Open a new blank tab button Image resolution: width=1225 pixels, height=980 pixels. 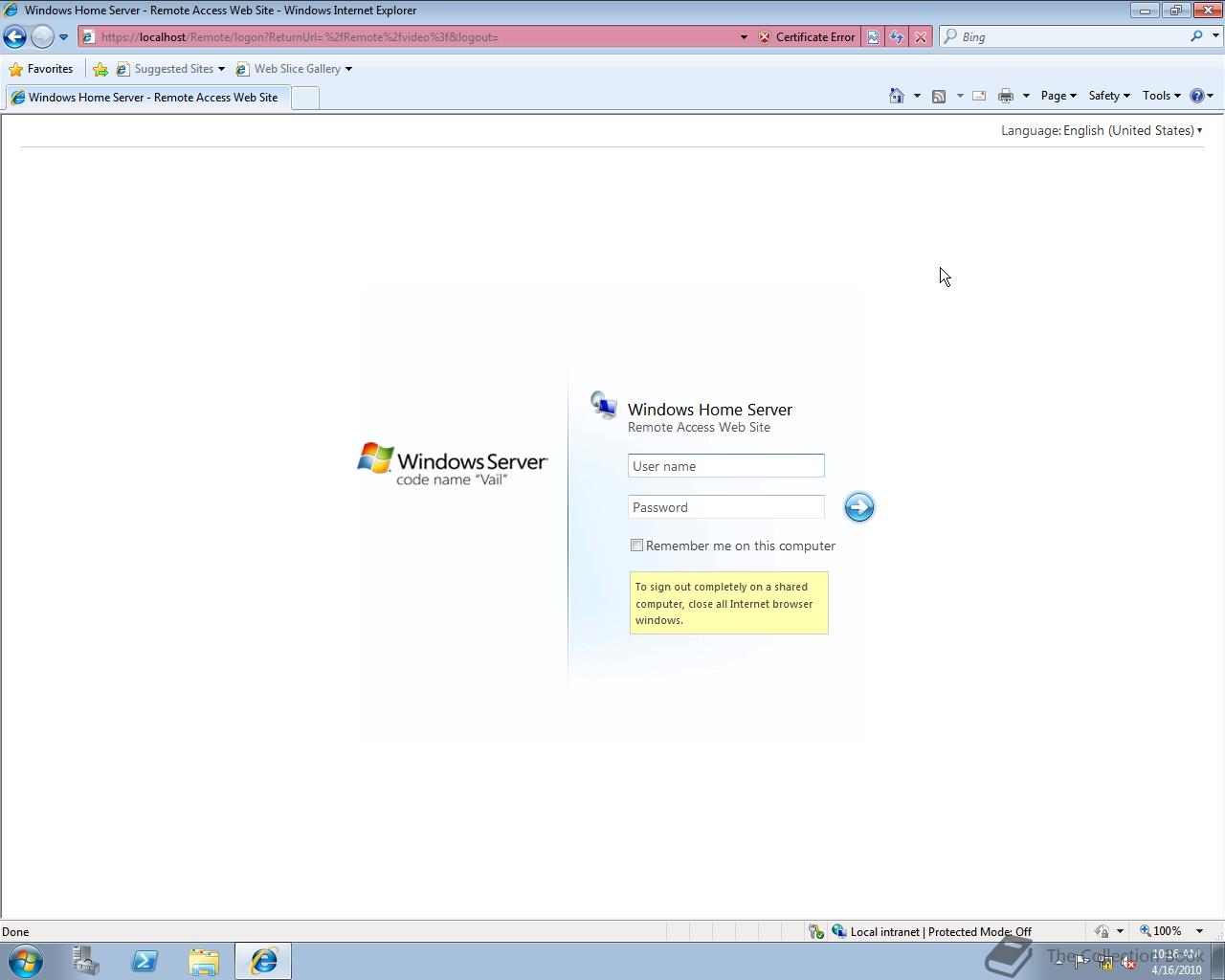pyautogui.click(x=304, y=98)
